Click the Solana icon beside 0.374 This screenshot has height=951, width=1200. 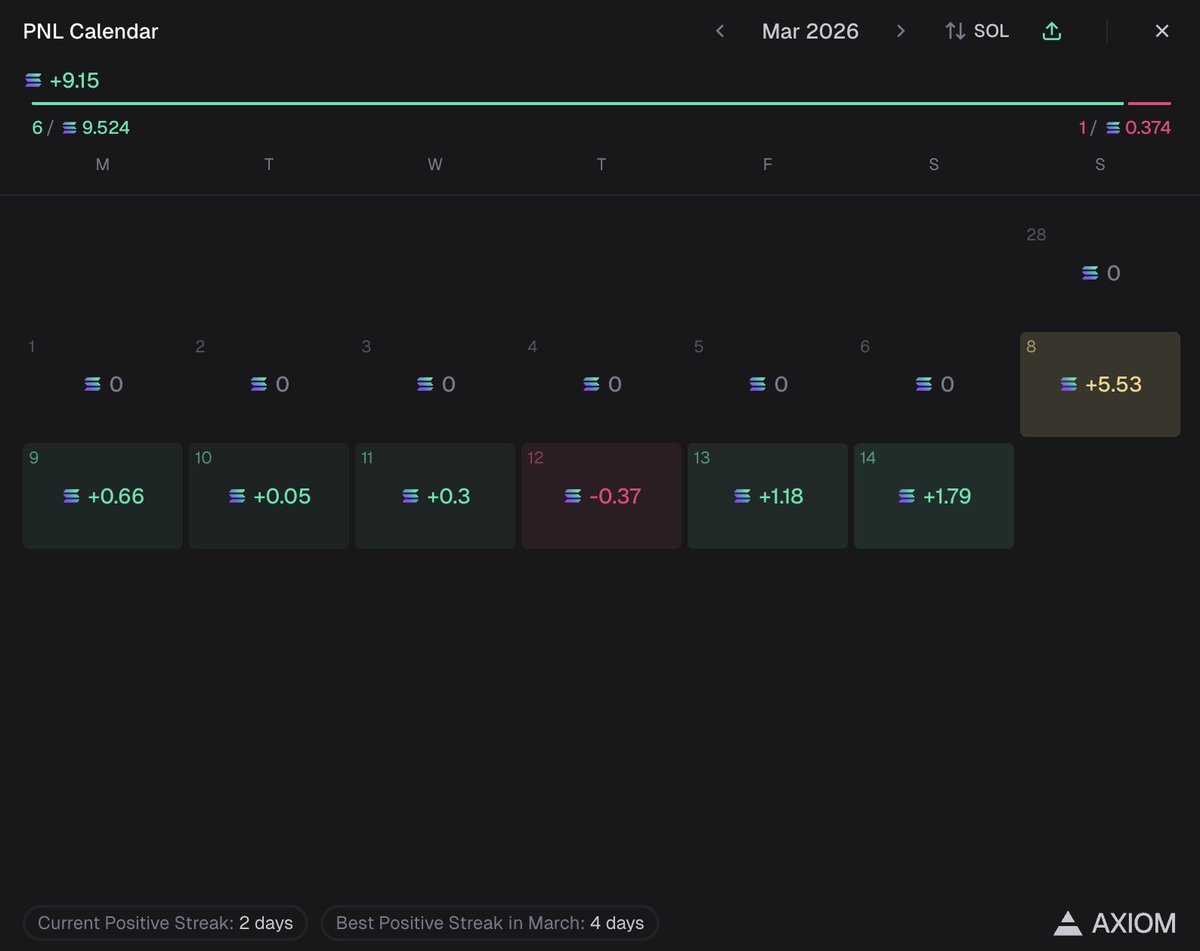click(x=1113, y=128)
